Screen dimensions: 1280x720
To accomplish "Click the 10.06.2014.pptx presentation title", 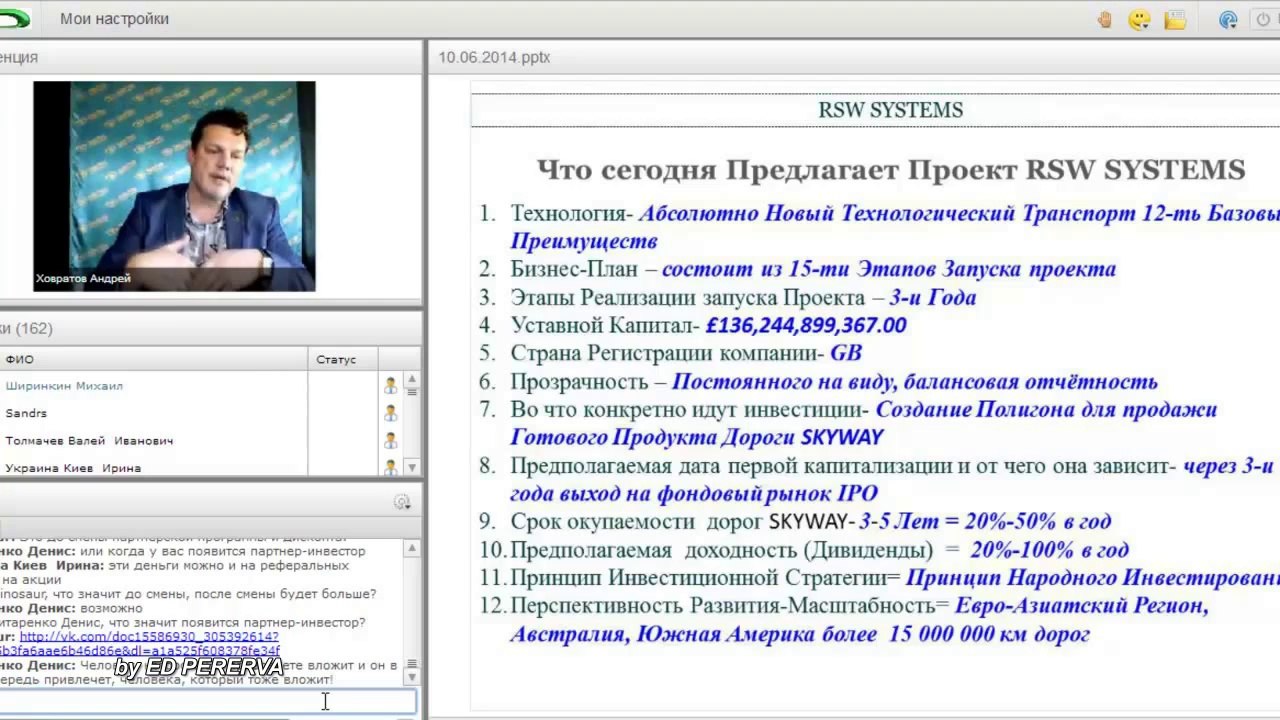I will tap(494, 58).
